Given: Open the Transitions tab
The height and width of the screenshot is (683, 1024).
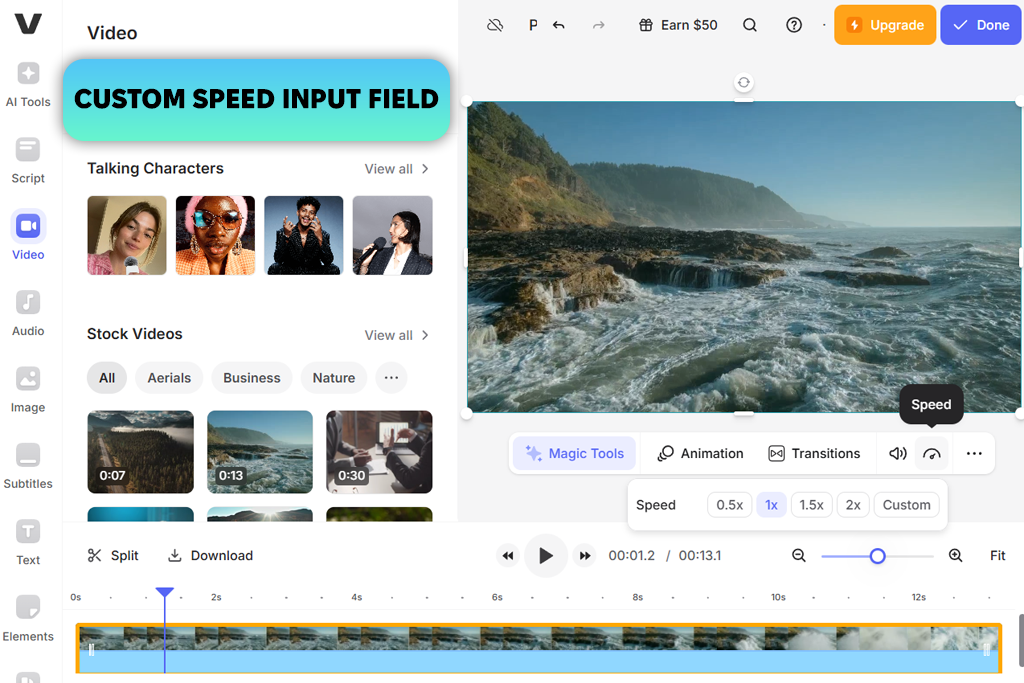Looking at the screenshot, I should tap(814, 453).
